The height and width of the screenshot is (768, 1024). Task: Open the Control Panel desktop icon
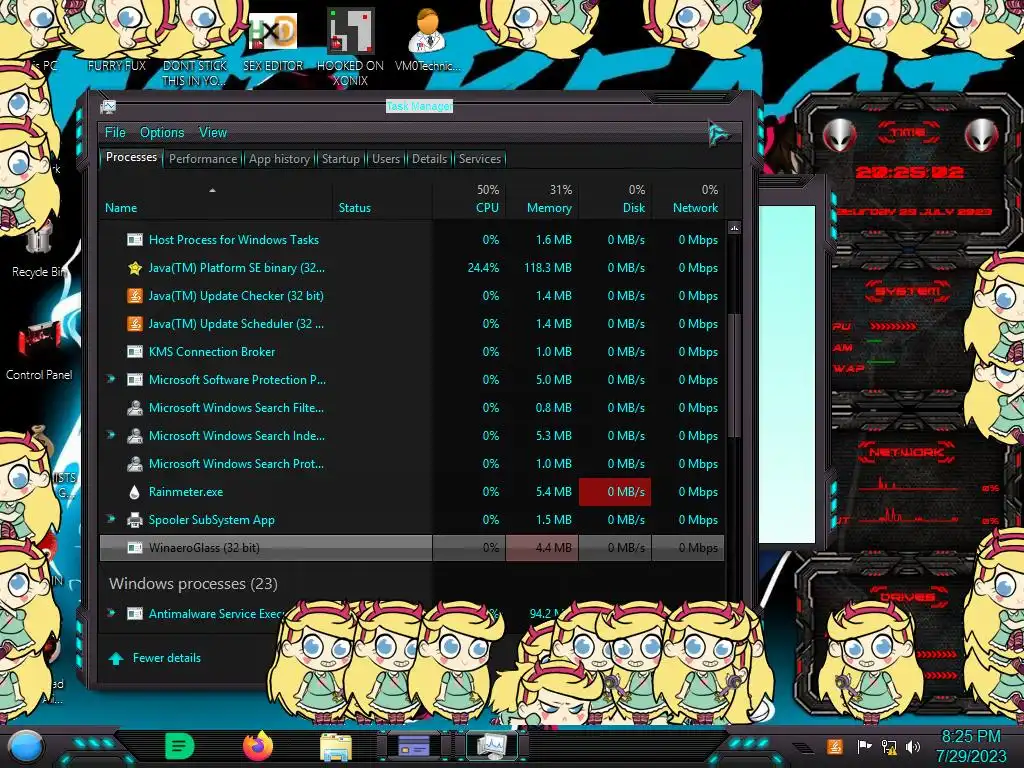[x=39, y=351]
